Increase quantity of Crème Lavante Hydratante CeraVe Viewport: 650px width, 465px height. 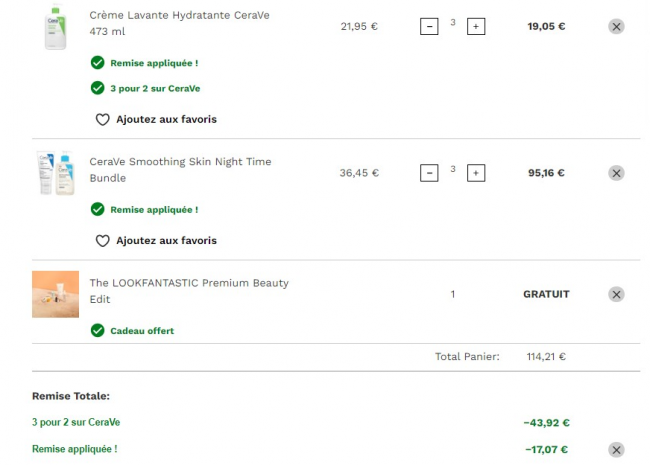point(476,27)
